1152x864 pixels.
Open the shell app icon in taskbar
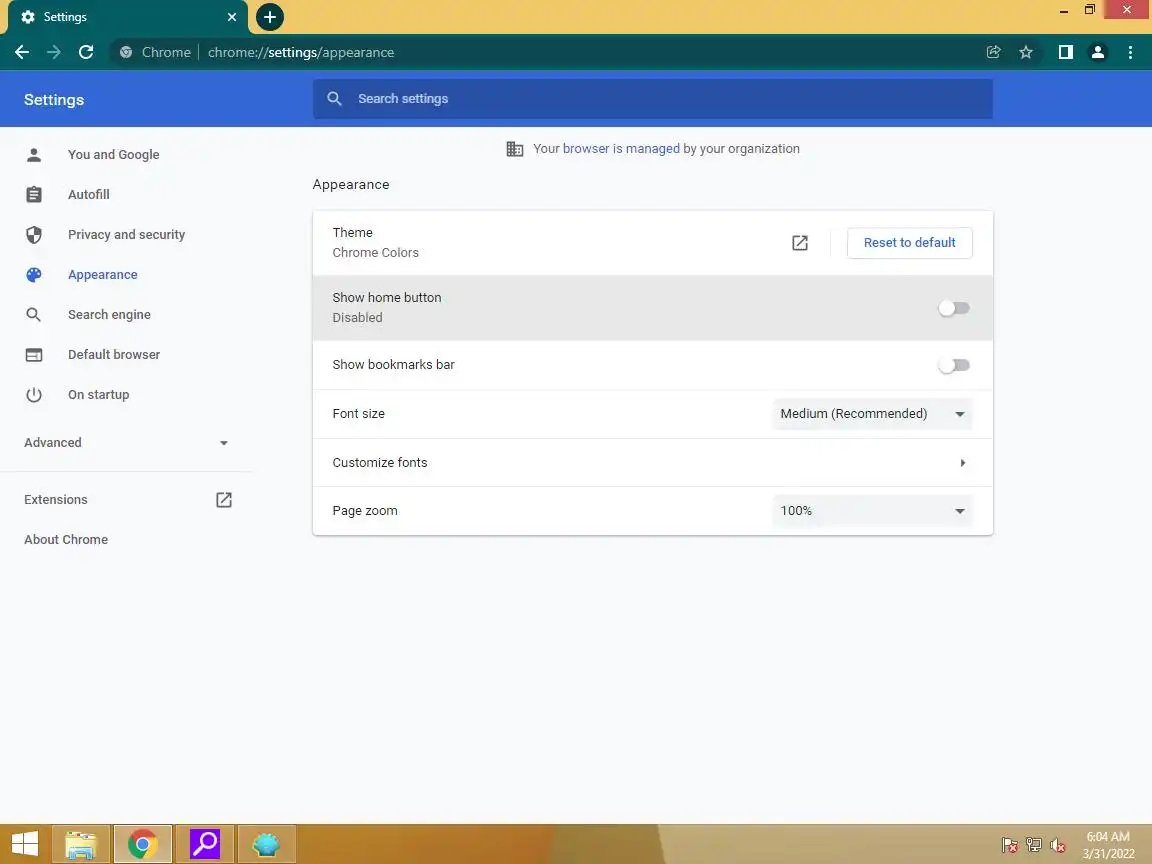[x=267, y=844]
